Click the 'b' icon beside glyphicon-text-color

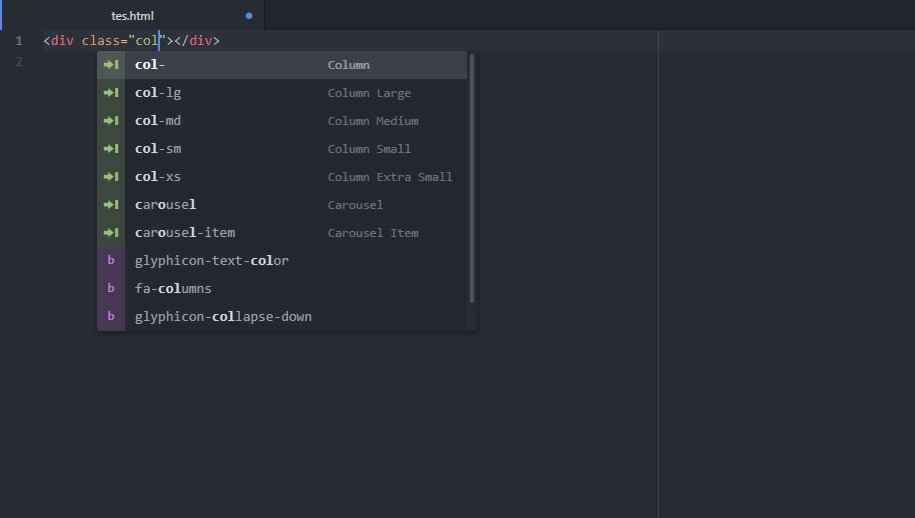pos(111,260)
